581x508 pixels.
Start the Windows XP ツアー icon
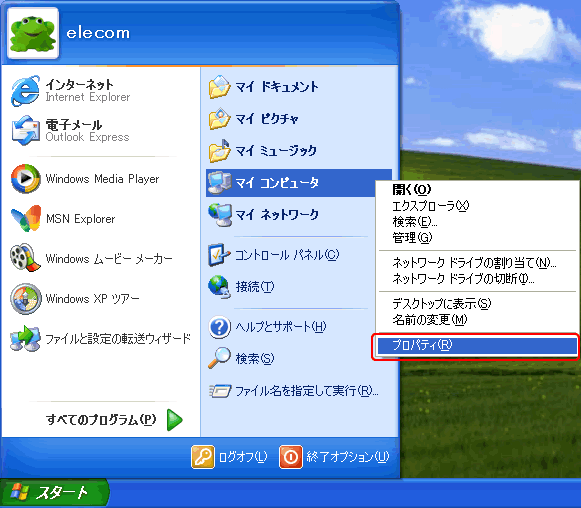tap(25, 298)
